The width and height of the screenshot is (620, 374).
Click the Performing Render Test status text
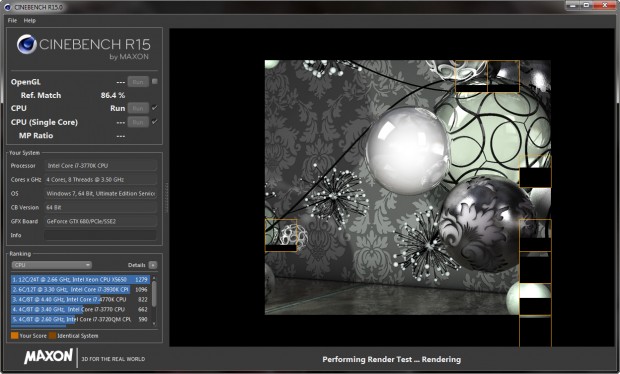coord(391,359)
